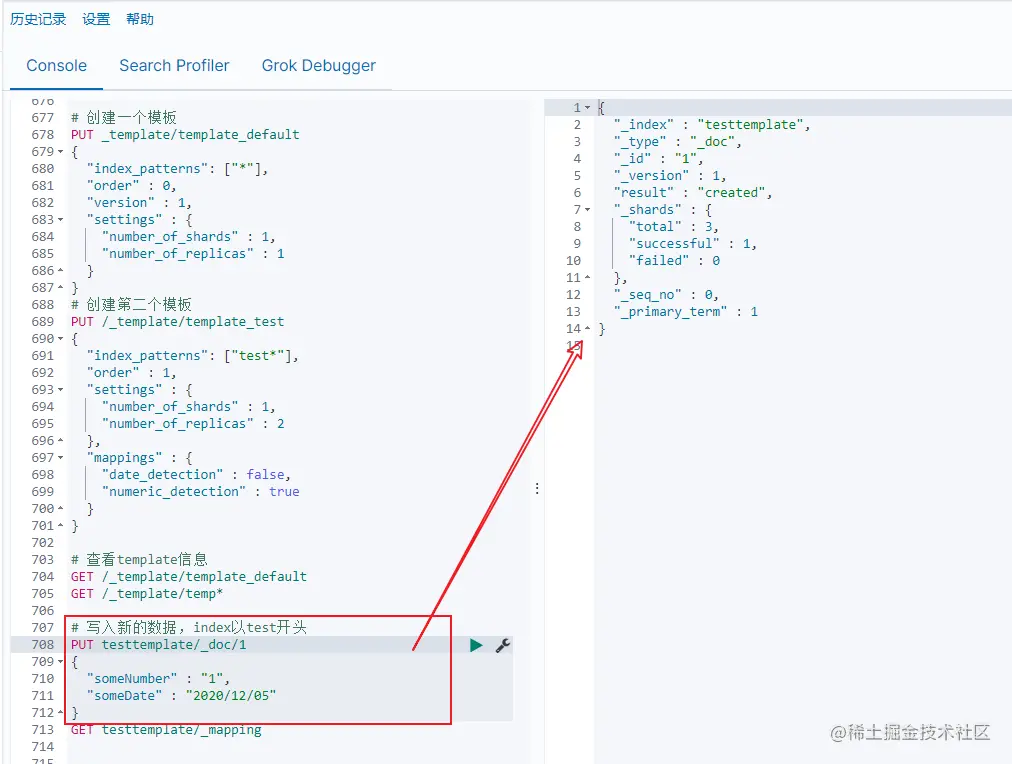Click the comment # 创建第二个模板

coord(132,305)
